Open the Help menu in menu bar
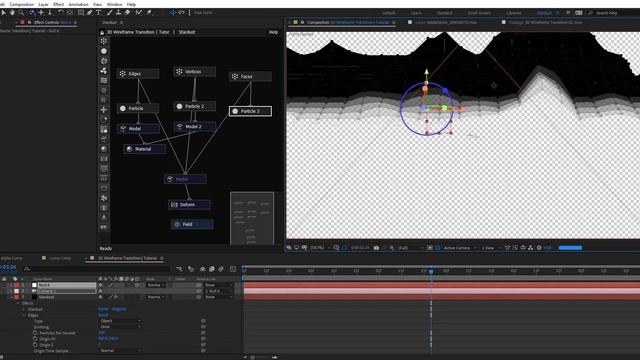 point(131,4)
